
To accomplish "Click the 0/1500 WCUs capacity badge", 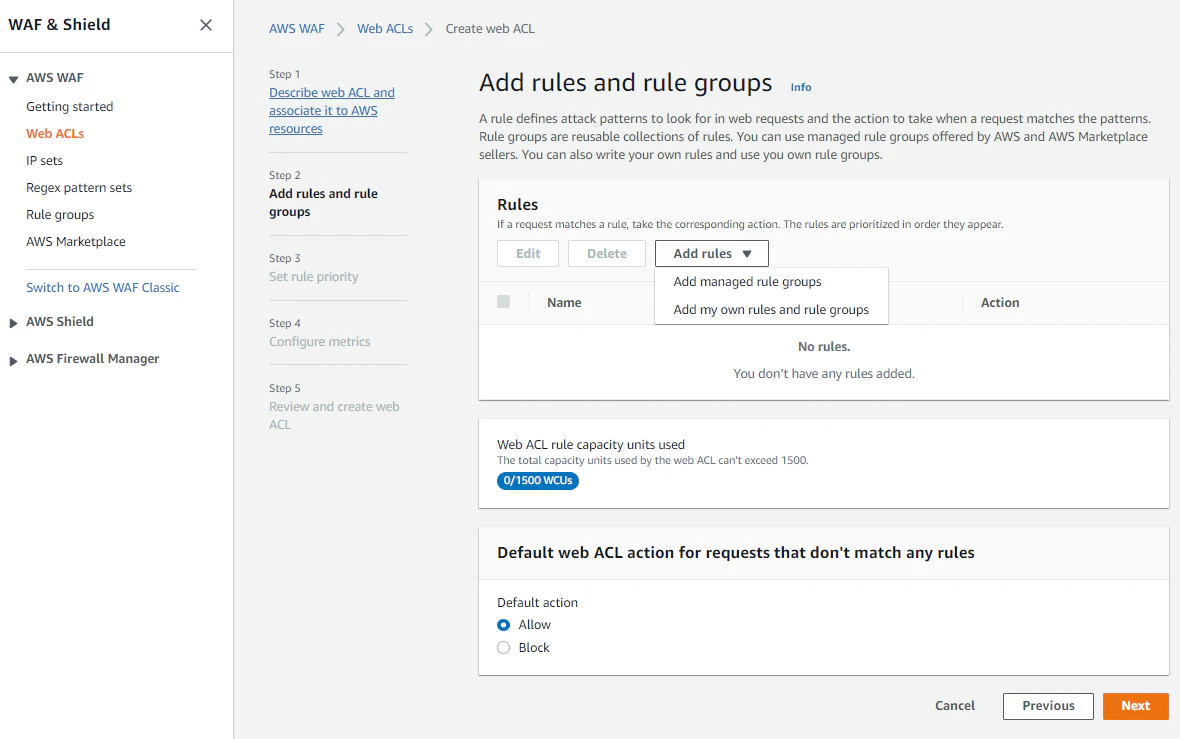I will click(538, 481).
